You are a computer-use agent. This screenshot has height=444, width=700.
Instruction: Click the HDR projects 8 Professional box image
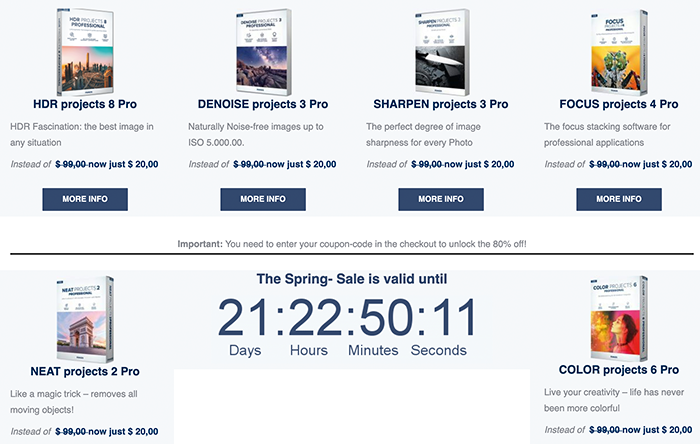click(x=85, y=52)
